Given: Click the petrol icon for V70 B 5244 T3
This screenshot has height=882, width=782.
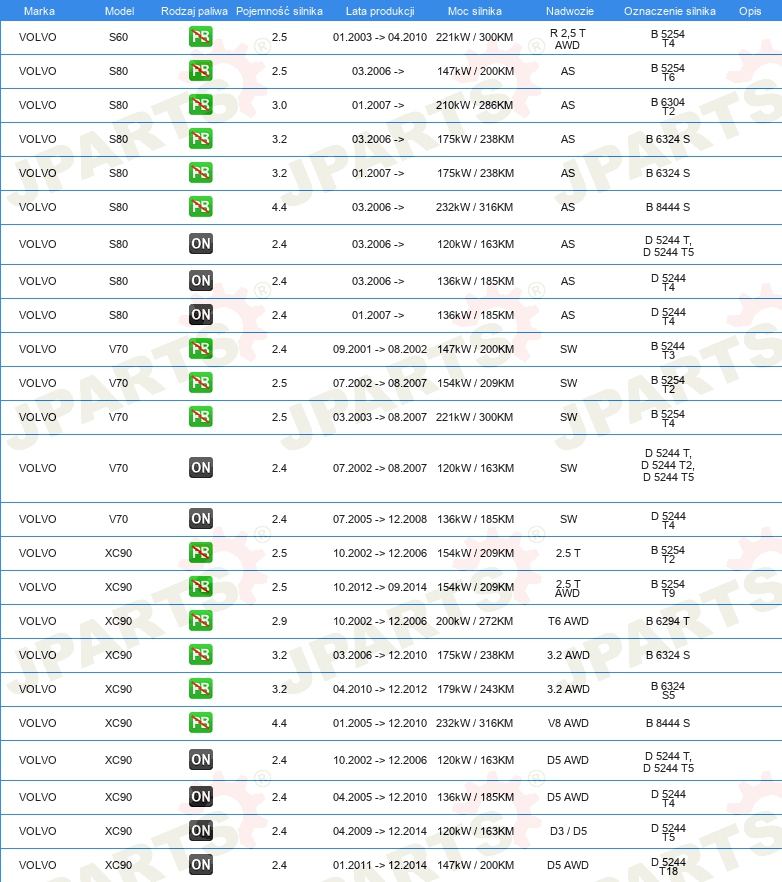Looking at the screenshot, I should pyautogui.click(x=201, y=349).
